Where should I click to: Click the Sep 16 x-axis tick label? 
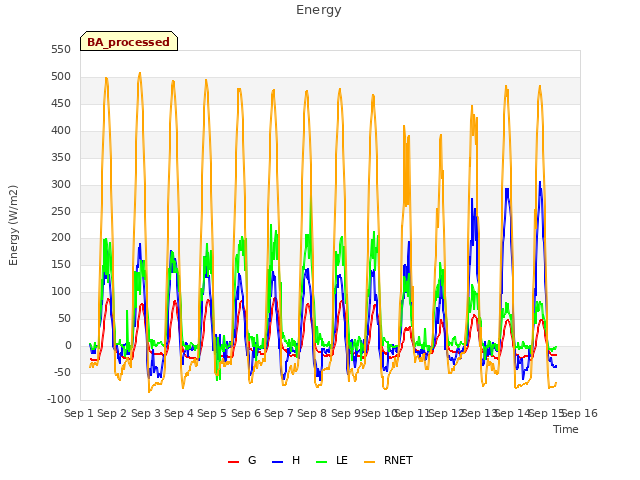tap(580, 413)
